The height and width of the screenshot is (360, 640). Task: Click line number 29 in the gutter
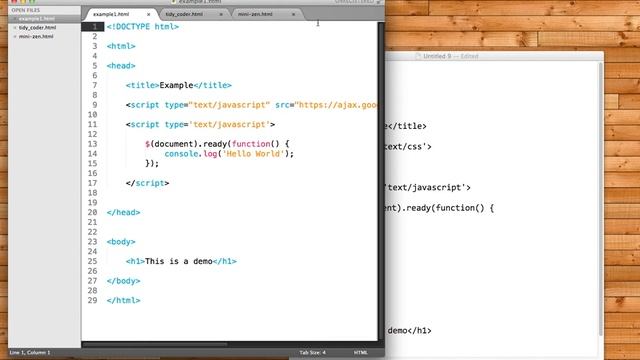pyautogui.click(x=92, y=300)
